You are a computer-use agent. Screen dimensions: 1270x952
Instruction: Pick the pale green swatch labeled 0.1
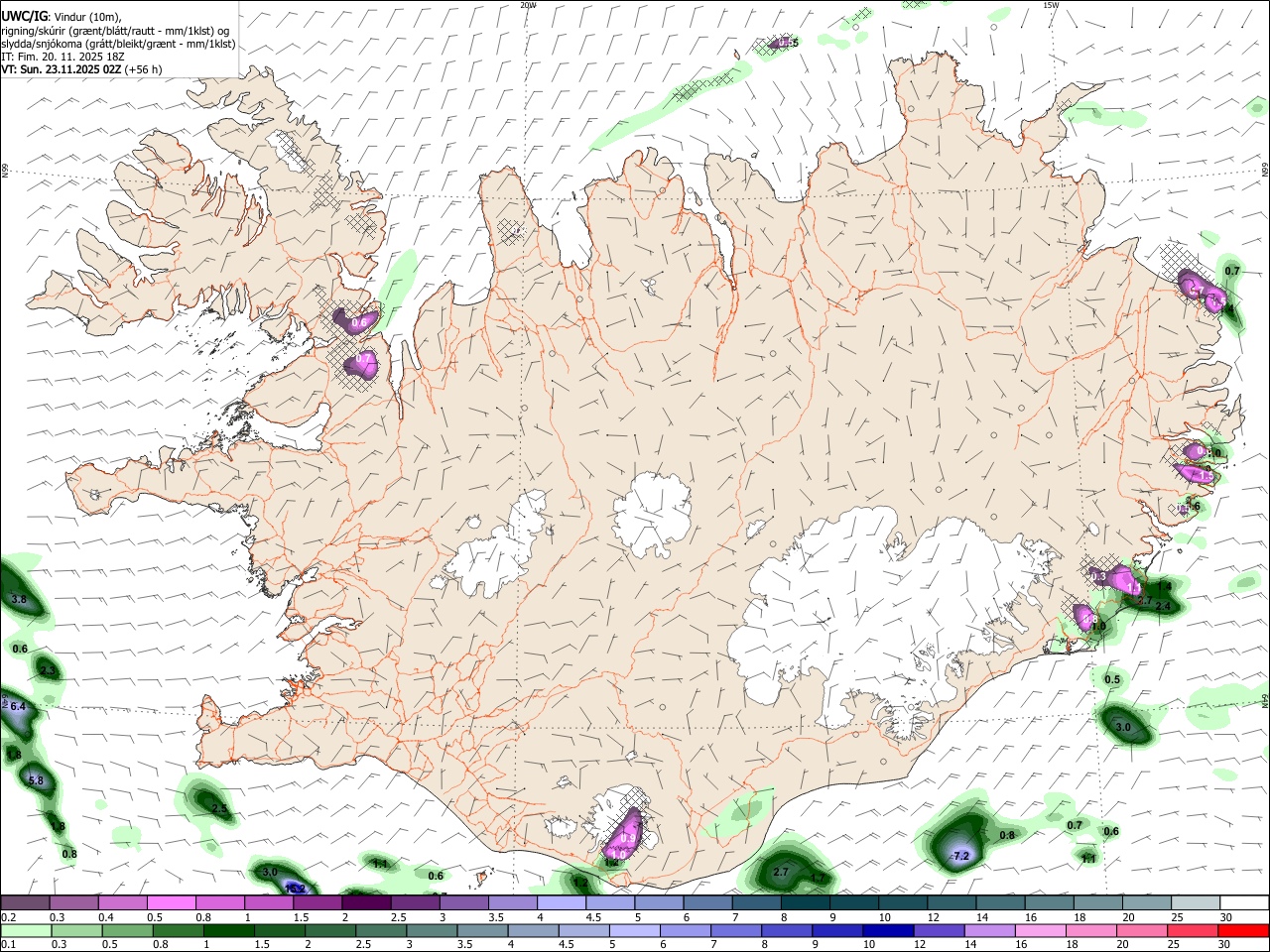click(x=27, y=930)
